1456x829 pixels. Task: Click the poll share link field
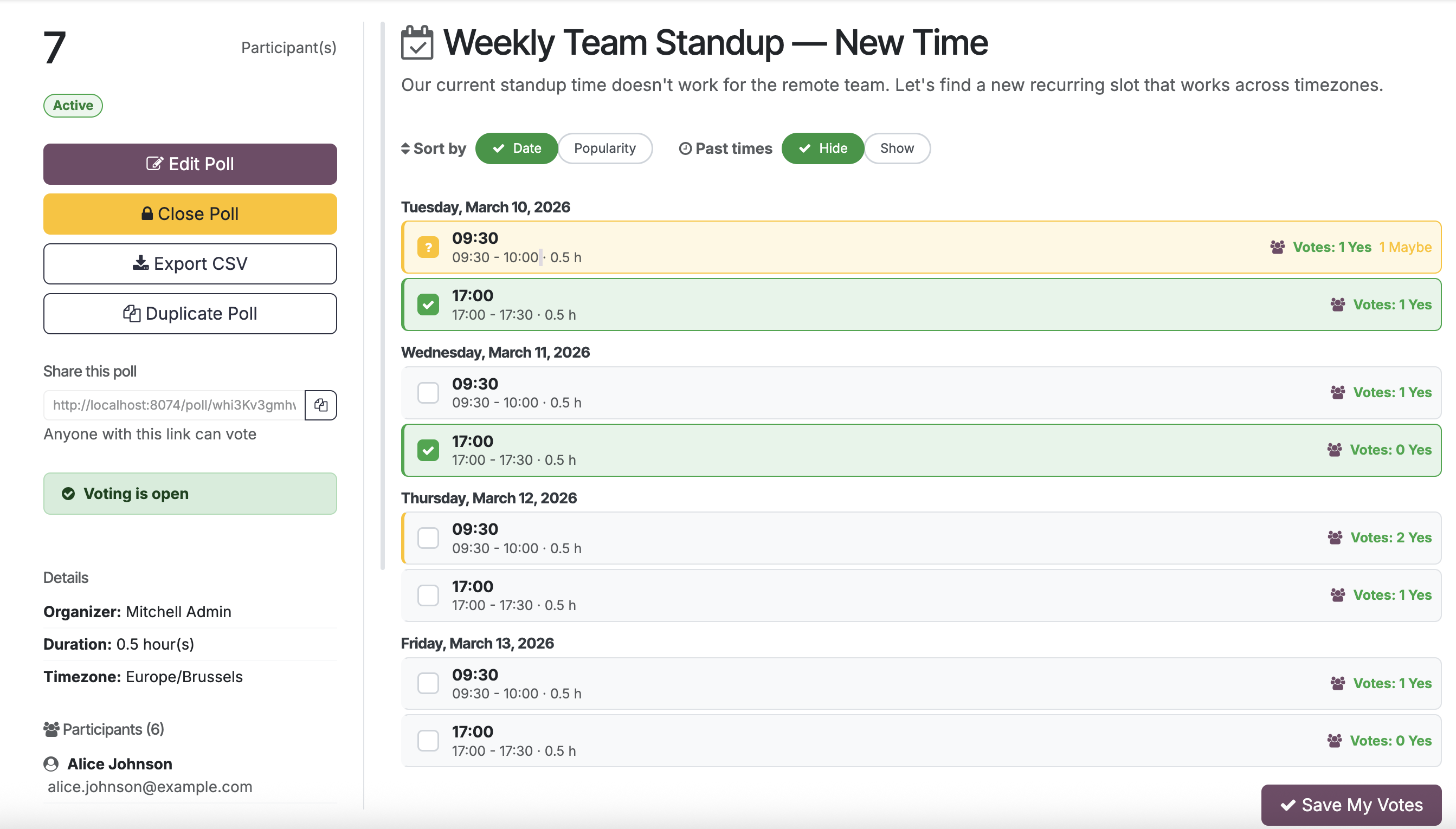click(174, 405)
